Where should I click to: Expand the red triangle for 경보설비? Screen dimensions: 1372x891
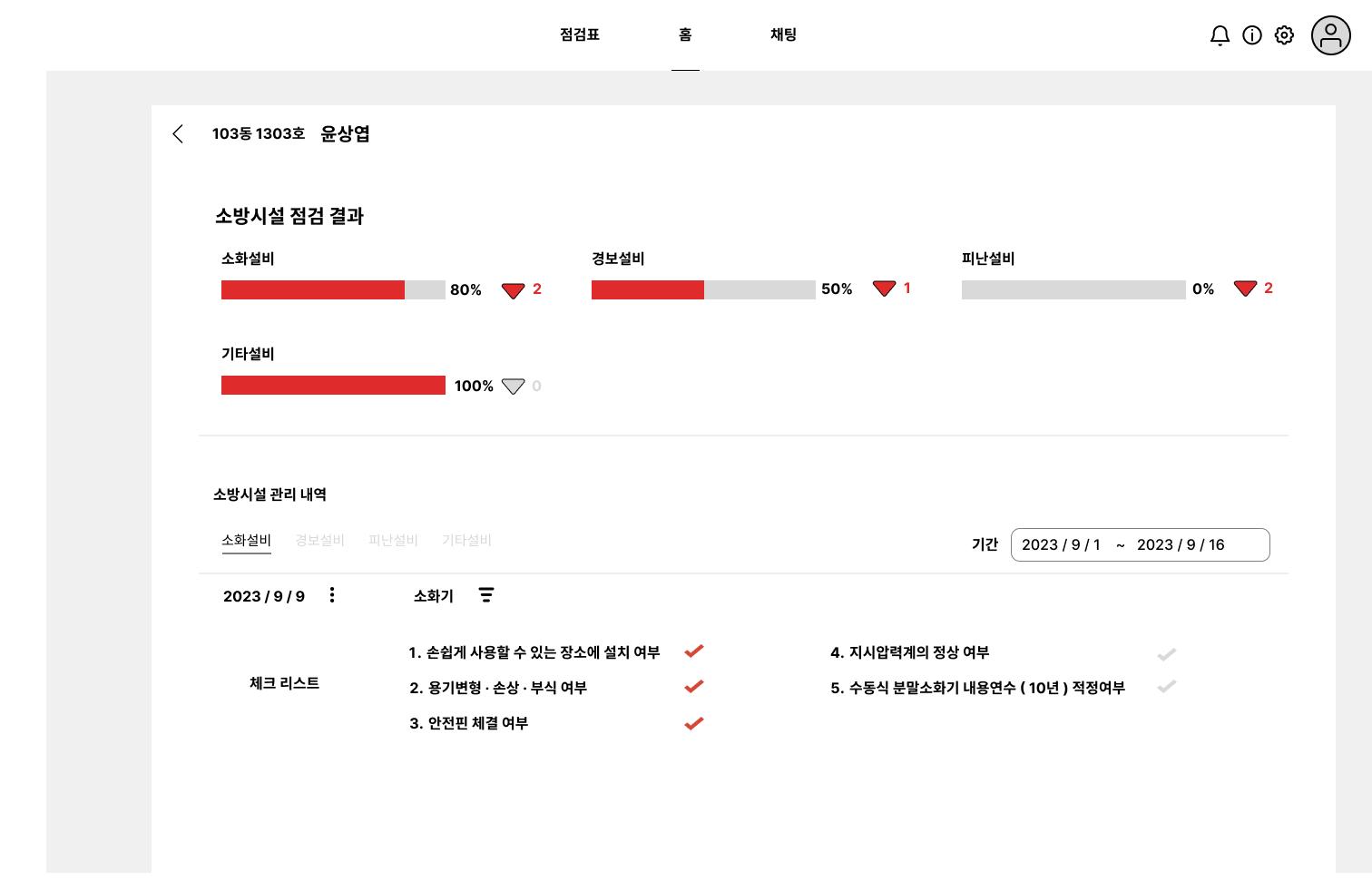pos(884,289)
